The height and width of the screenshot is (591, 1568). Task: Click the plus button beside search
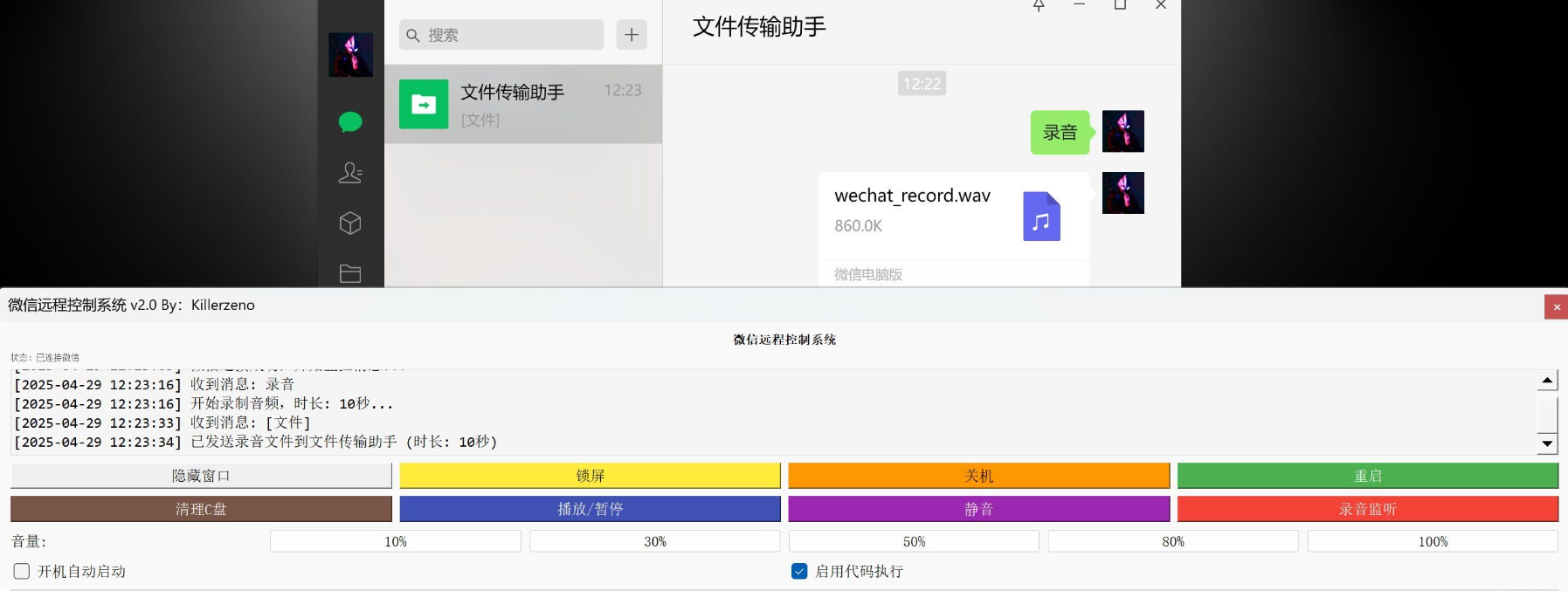(632, 35)
